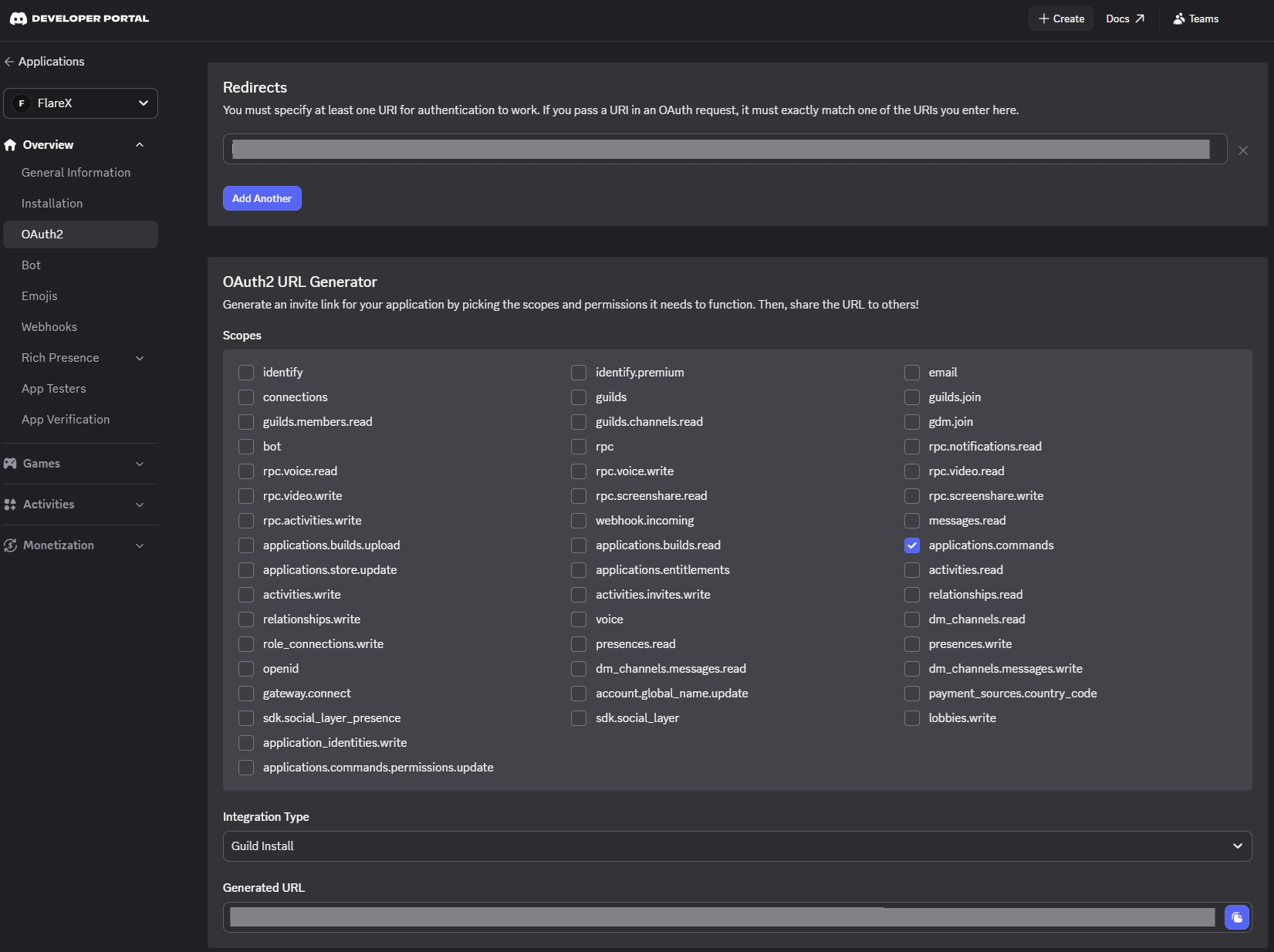Click the Overview home icon
The height and width of the screenshot is (952, 1274).
point(10,145)
